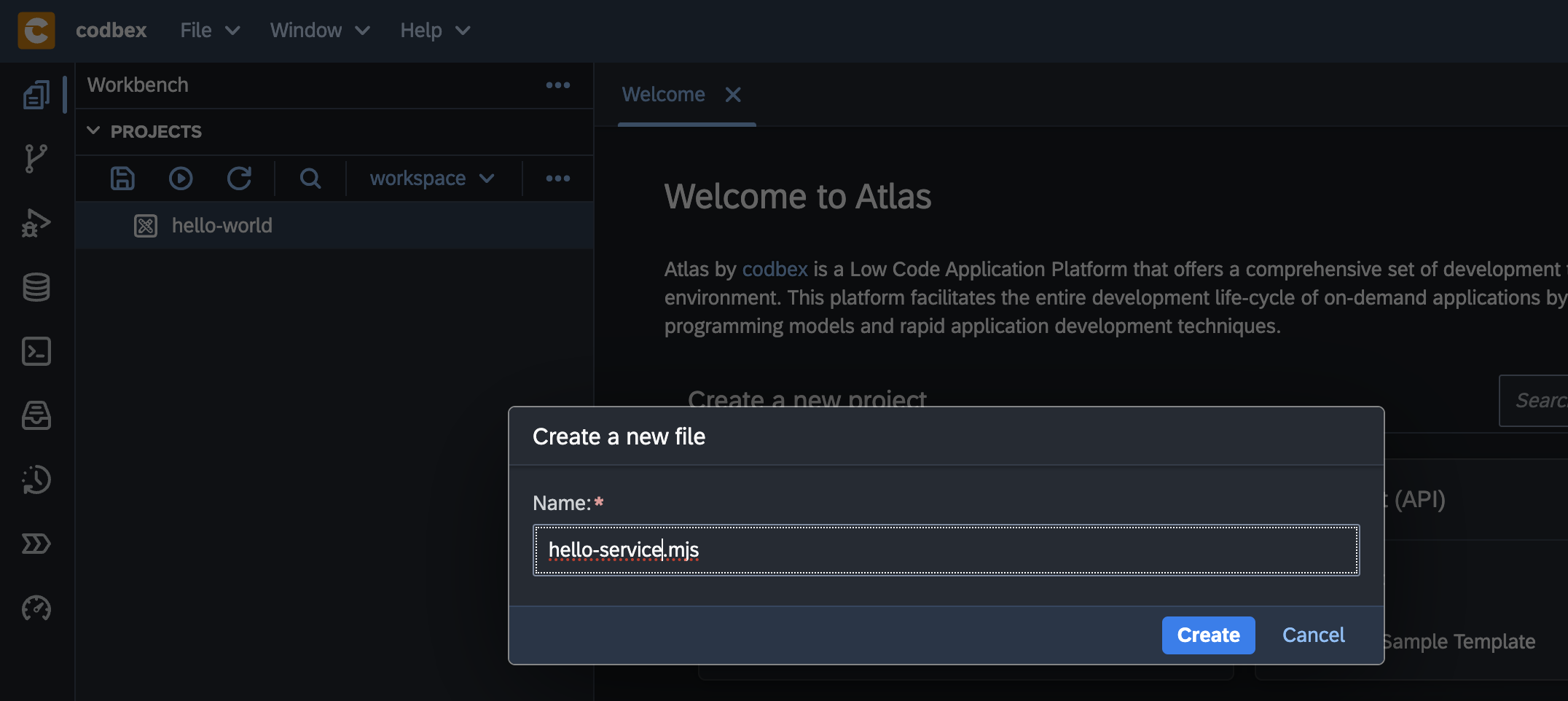1568x701 pixels.
Task: Open the Window menu
Action: pos(320,31)
